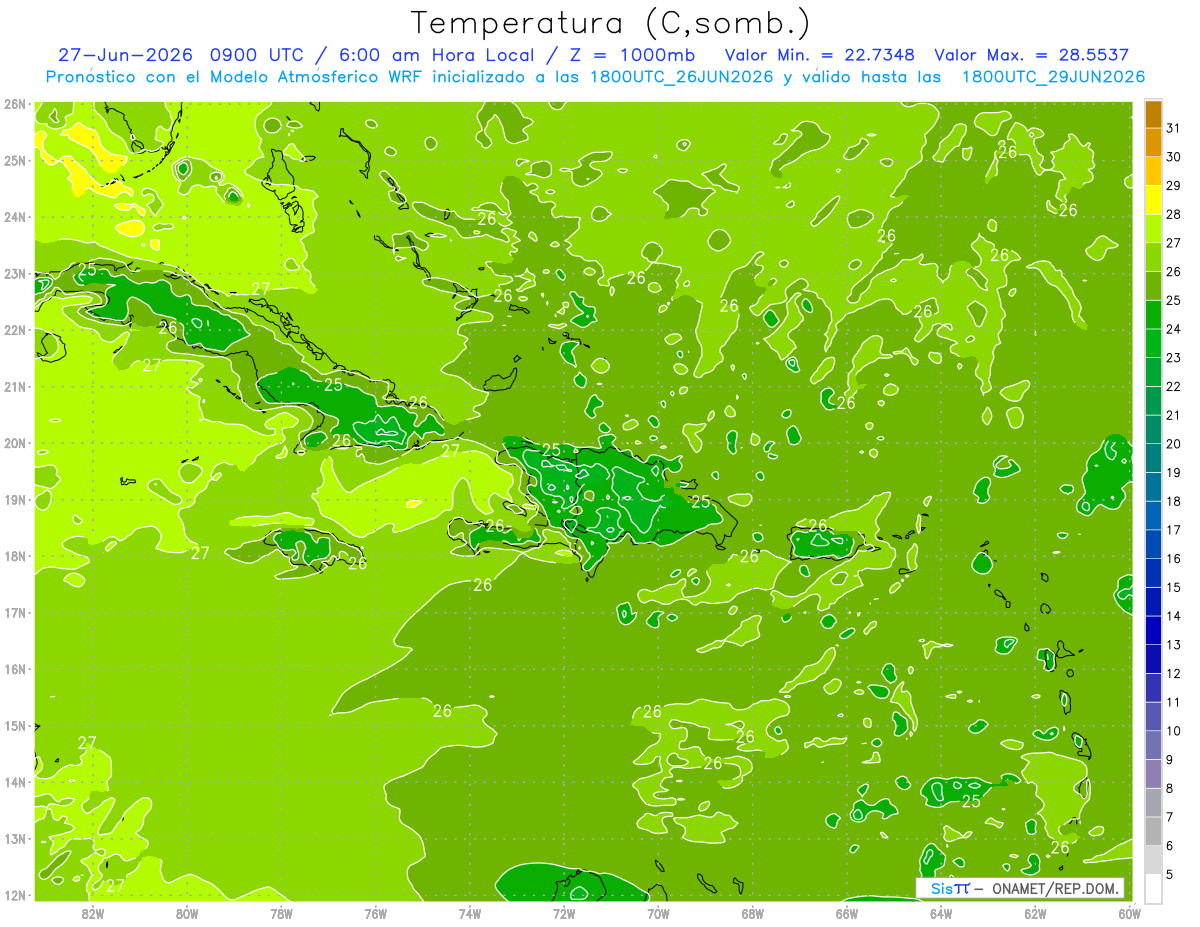Viewport: 1200px width, 927px height.
Task: Click the legend value "17"
Action: [1173, 530]
